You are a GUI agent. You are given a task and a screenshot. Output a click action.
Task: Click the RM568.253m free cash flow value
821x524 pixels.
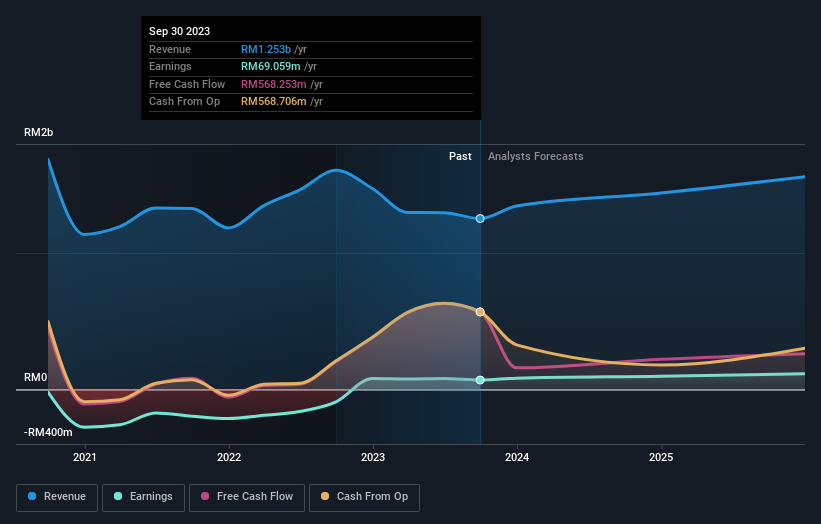point(274,84)
